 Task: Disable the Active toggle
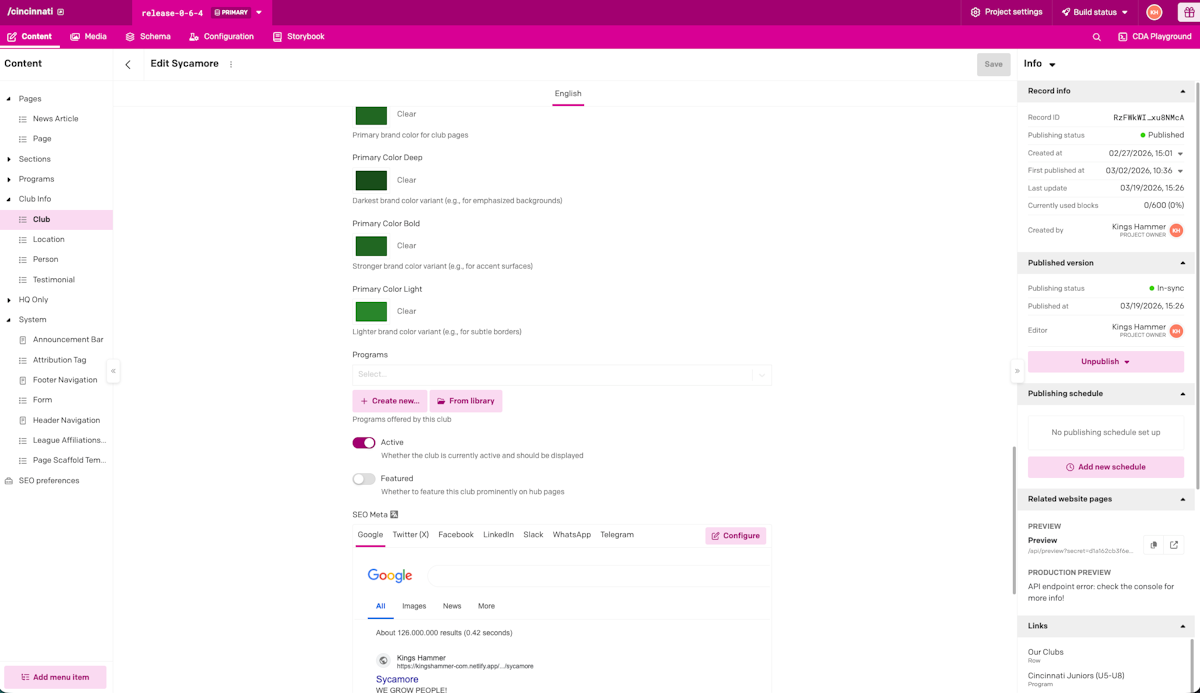[x=364, y=442]
